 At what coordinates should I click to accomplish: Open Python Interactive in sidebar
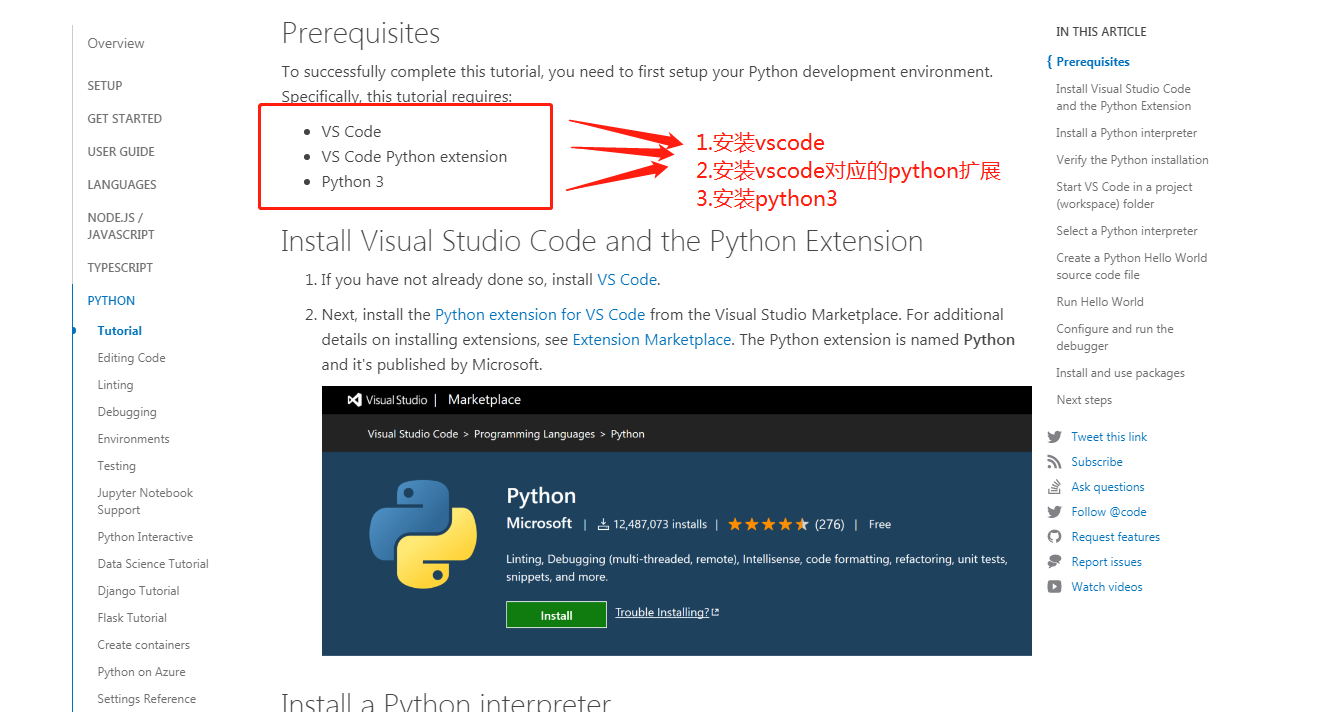click(145, 537)
